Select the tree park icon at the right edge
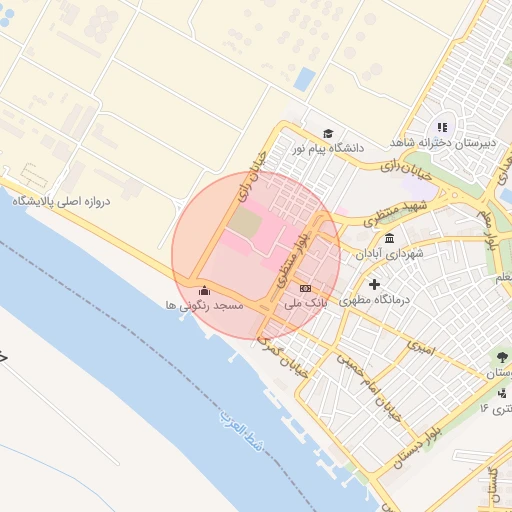512x512 pixels. (x=502, y=358)
